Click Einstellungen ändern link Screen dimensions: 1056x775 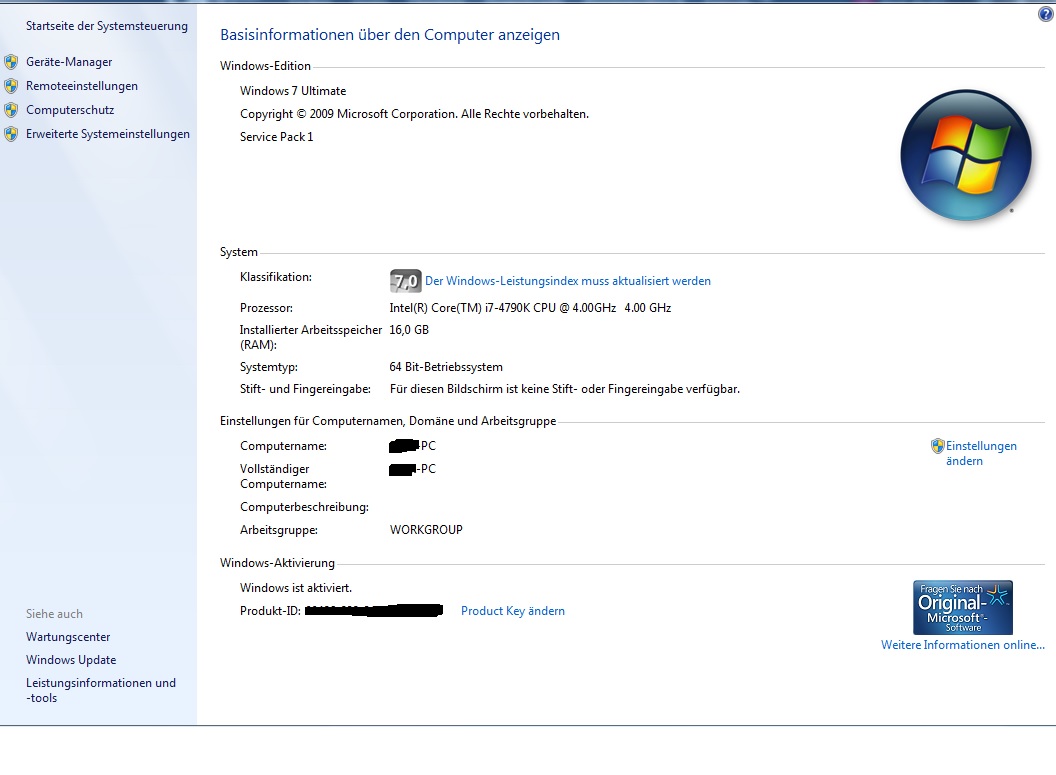pyautogui.click(x=981, y=453)
